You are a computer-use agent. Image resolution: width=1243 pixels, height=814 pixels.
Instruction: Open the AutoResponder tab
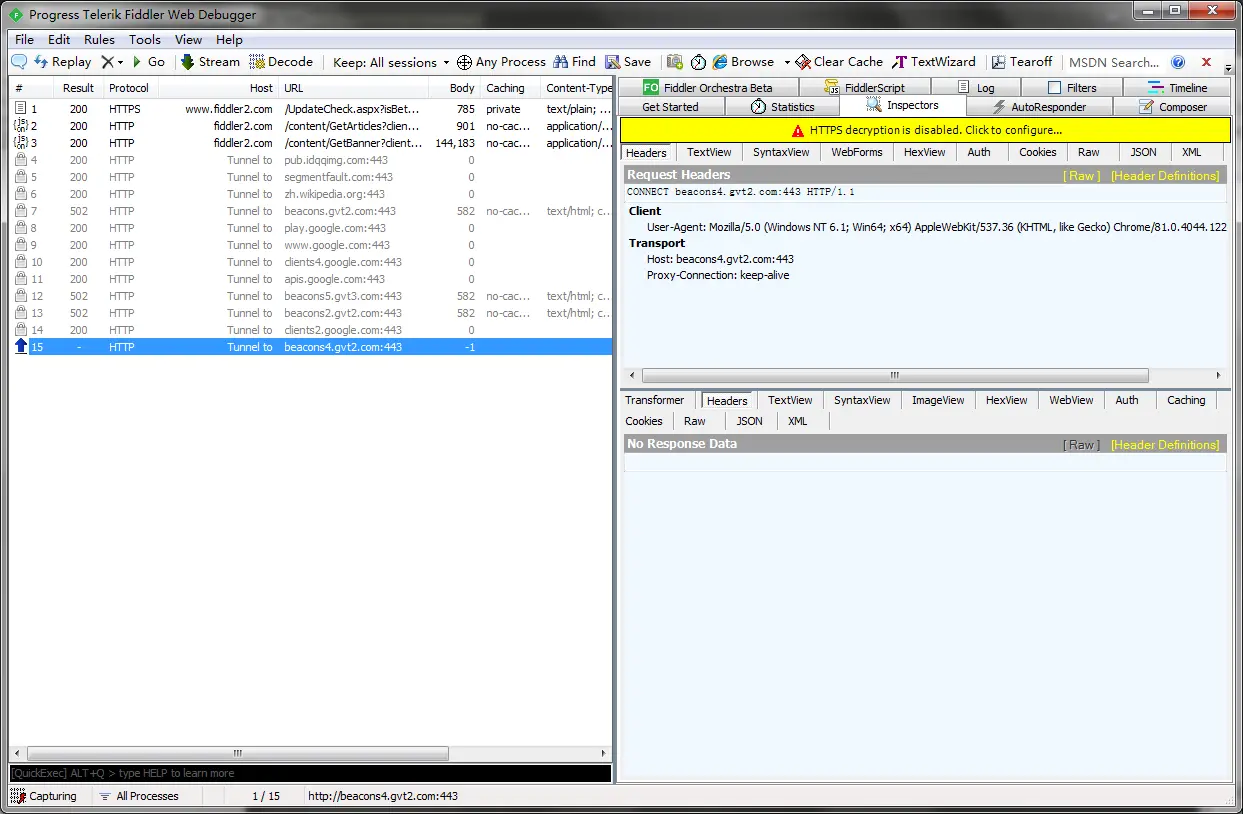[x=1039, y=107]
